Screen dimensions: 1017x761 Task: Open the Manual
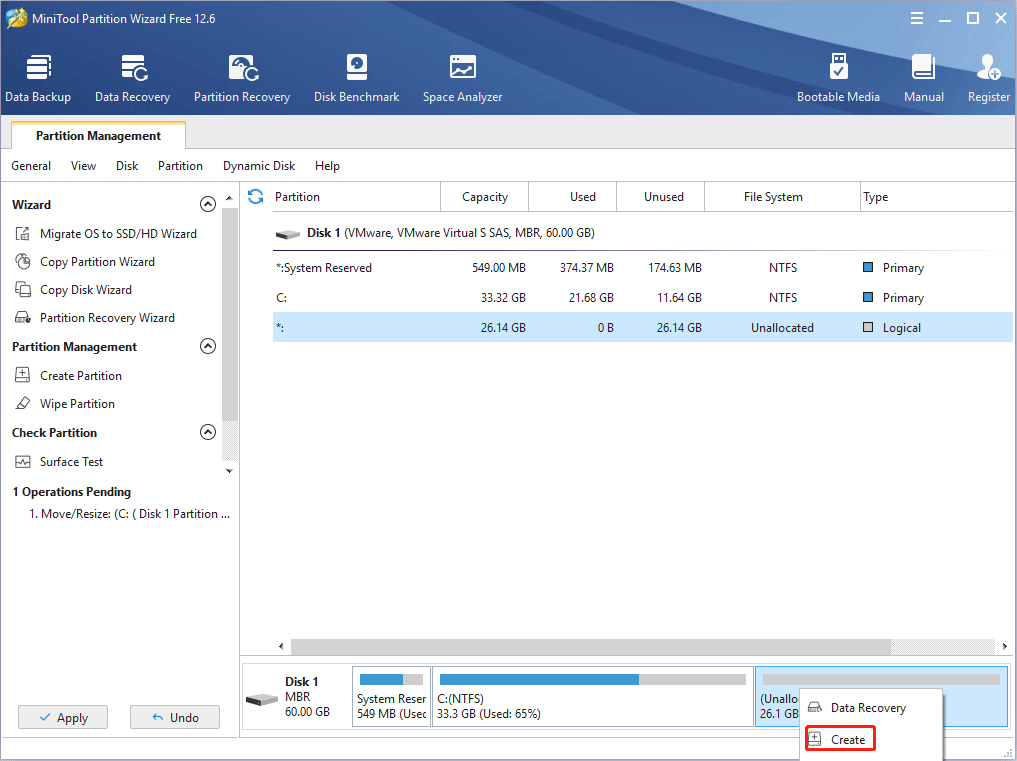924,79
